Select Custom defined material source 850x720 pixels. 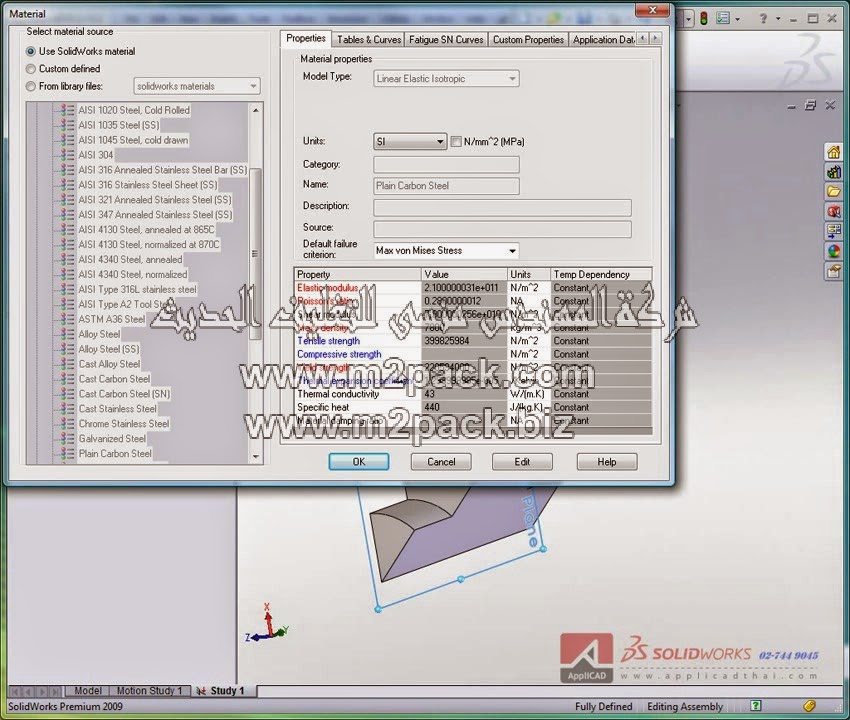(31, 69)
